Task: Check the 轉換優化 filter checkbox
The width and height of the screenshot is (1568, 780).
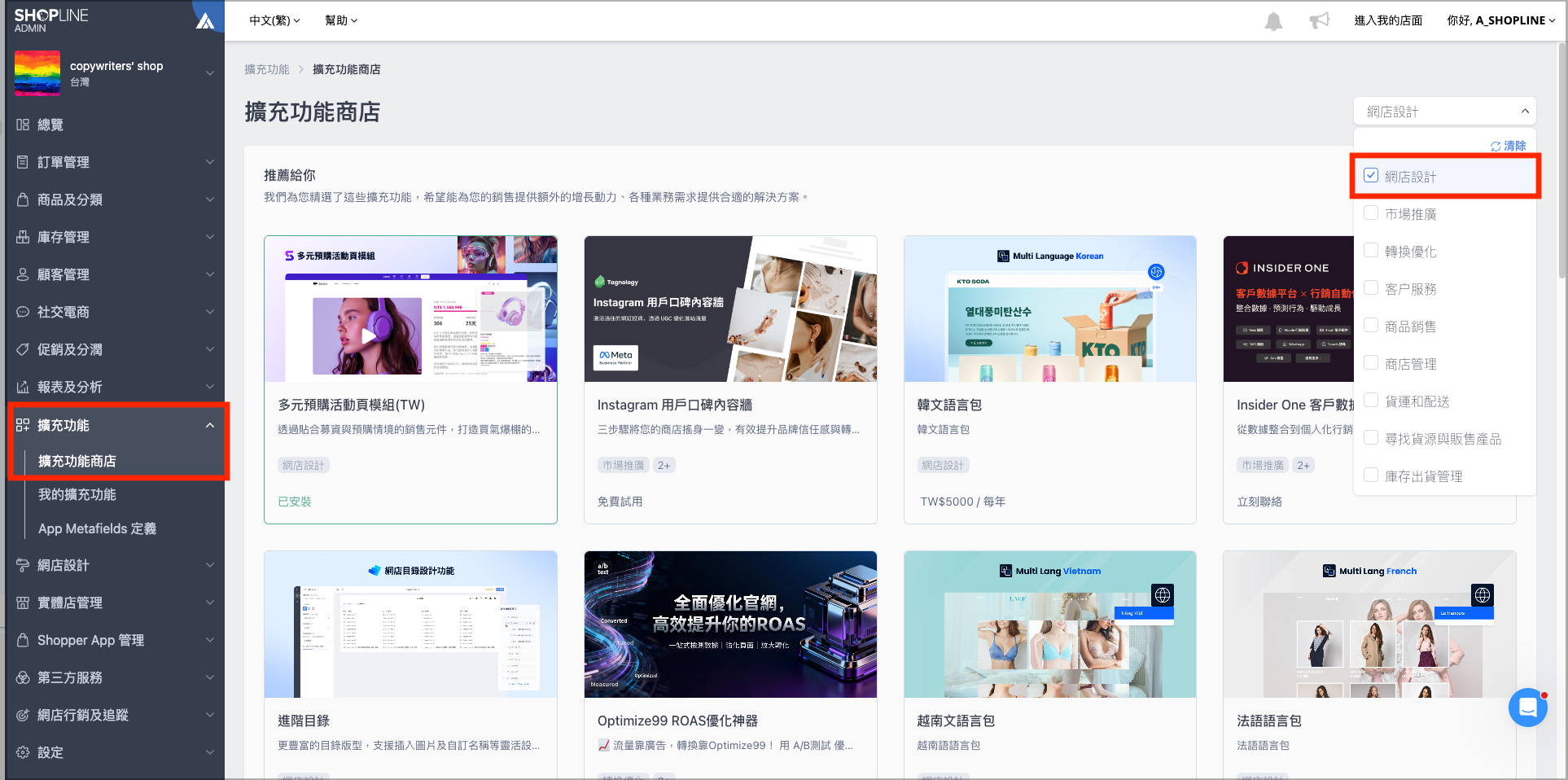Action: pos(1371,251)
